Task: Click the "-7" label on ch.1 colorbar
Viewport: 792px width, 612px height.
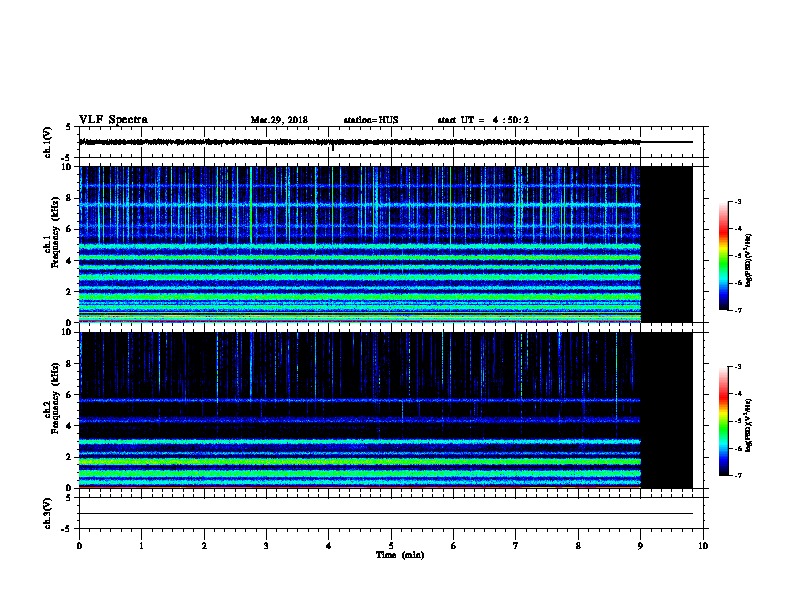Action: point(737,311)
